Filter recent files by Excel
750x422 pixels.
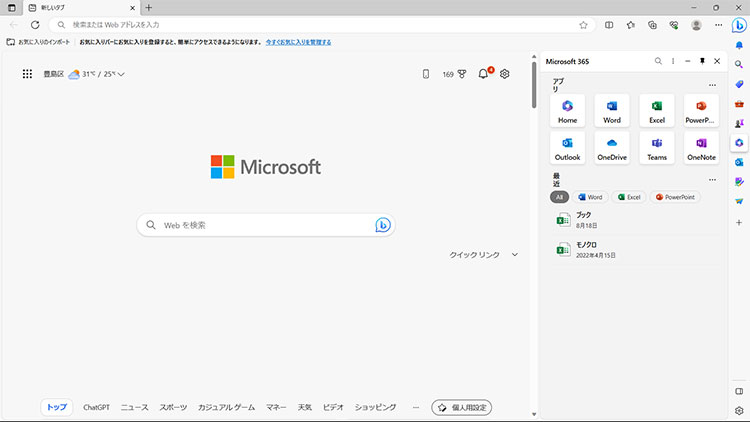[x=628, y=197]
